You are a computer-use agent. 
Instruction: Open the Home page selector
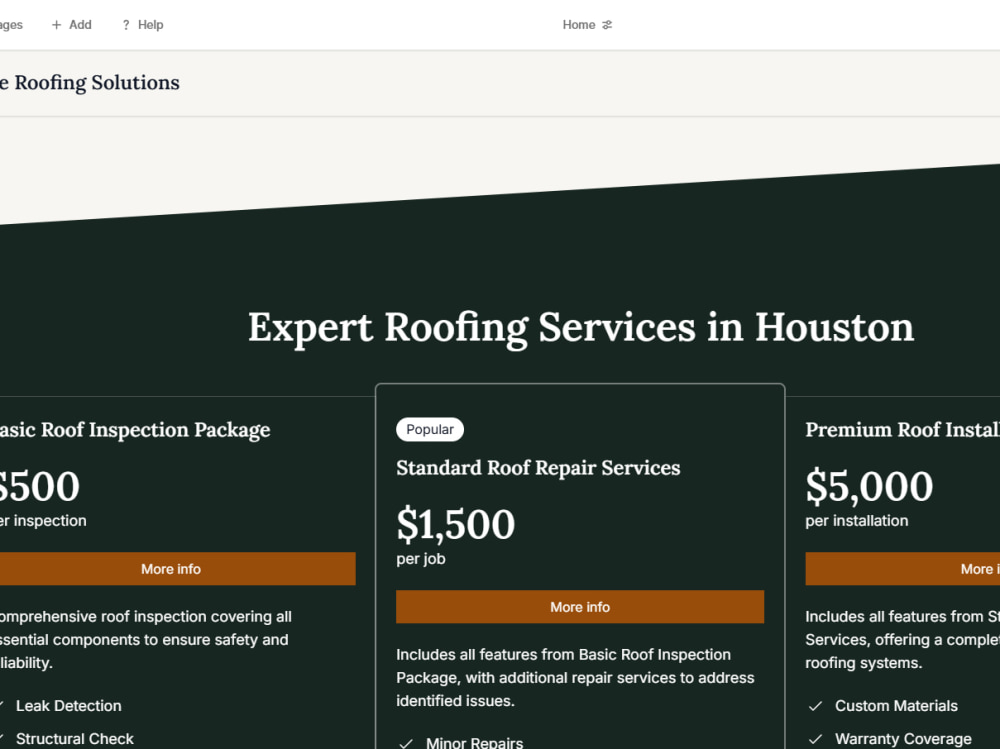[587, 25]
